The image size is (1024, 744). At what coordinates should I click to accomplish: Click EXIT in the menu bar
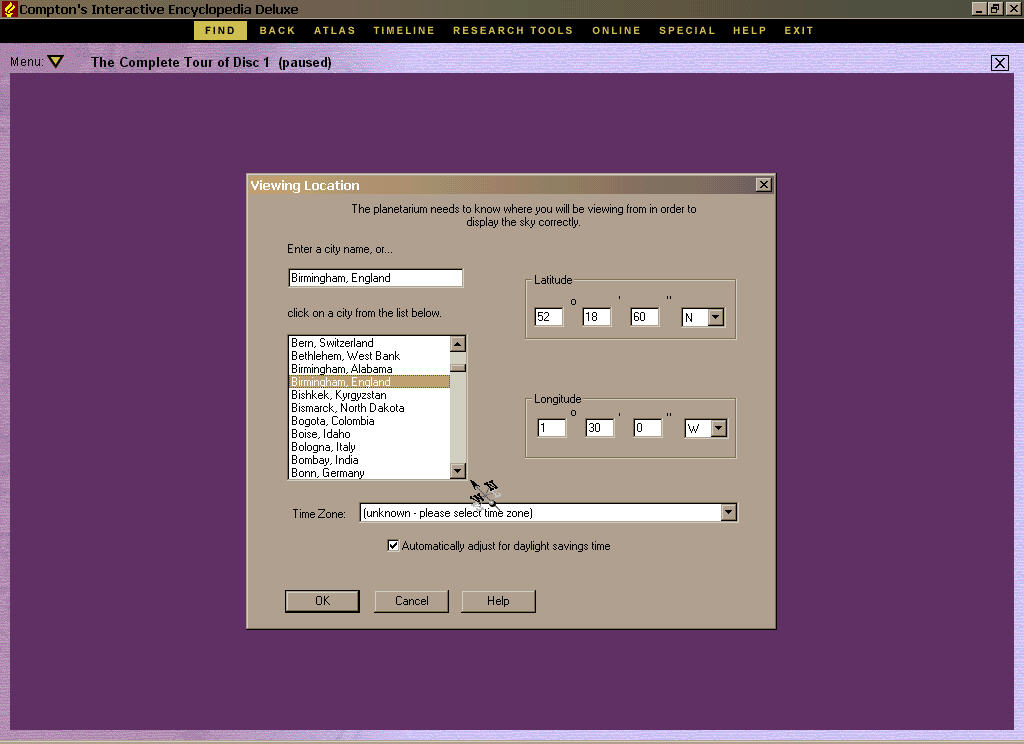coord(798,30)
